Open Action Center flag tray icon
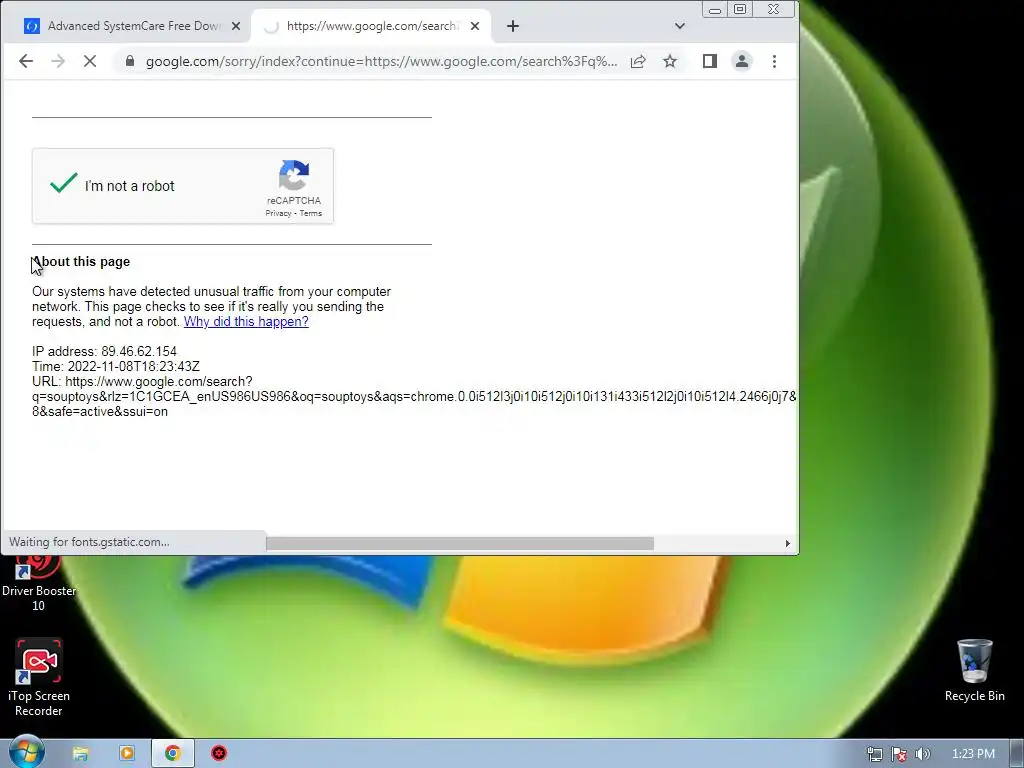The height and width of the screenshot is (768, 1024). click(899, 754)
